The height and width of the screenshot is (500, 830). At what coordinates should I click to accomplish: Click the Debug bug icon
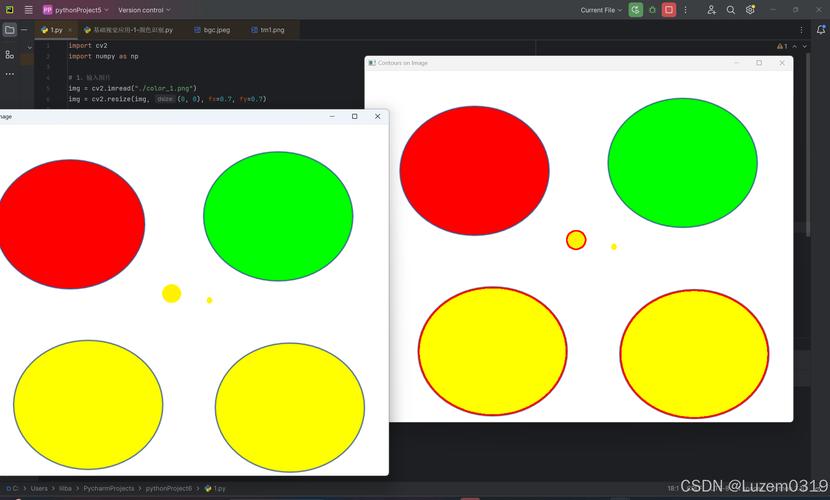click(x=652, y=10)
